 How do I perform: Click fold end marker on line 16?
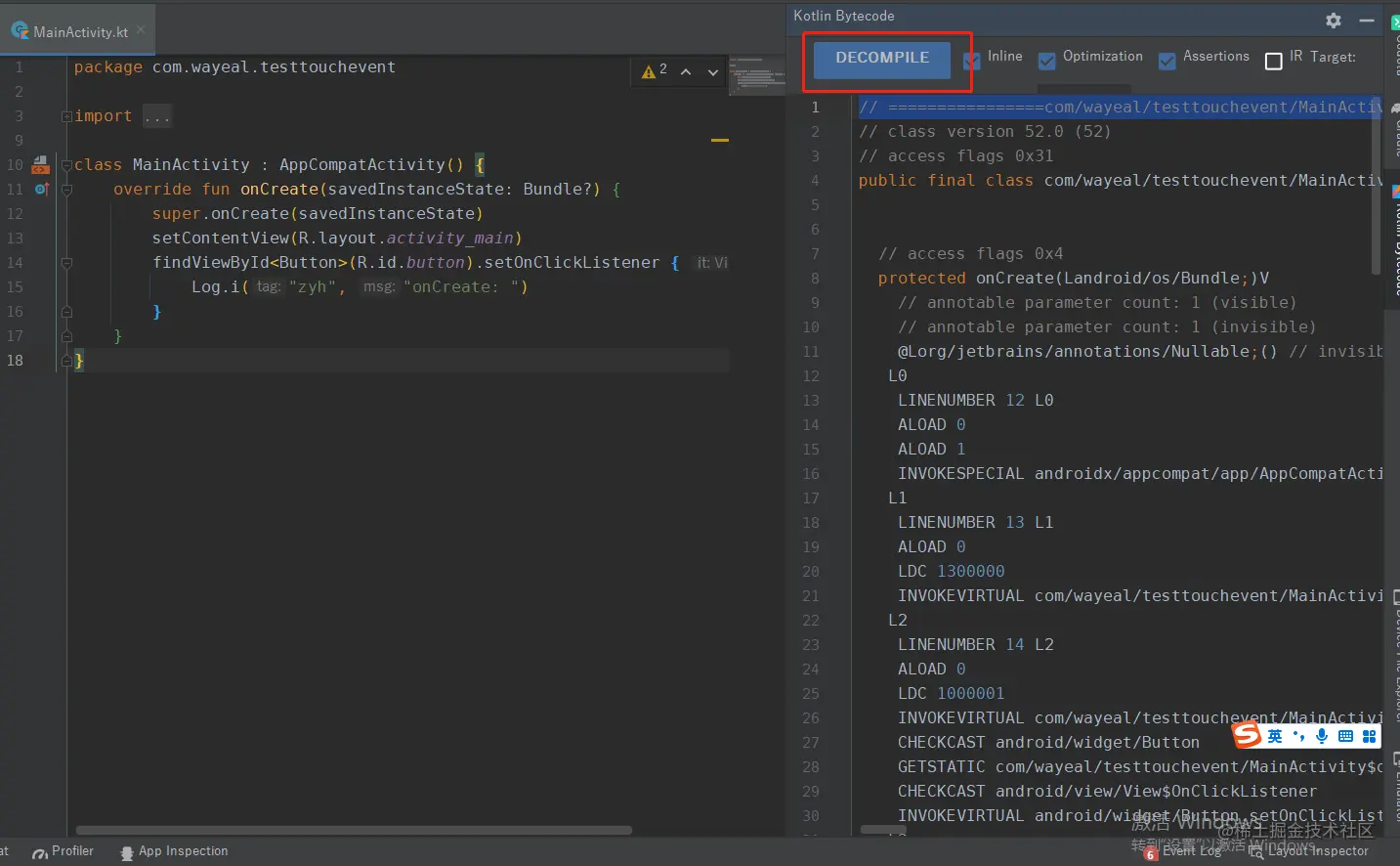click(x=66, y=312)
